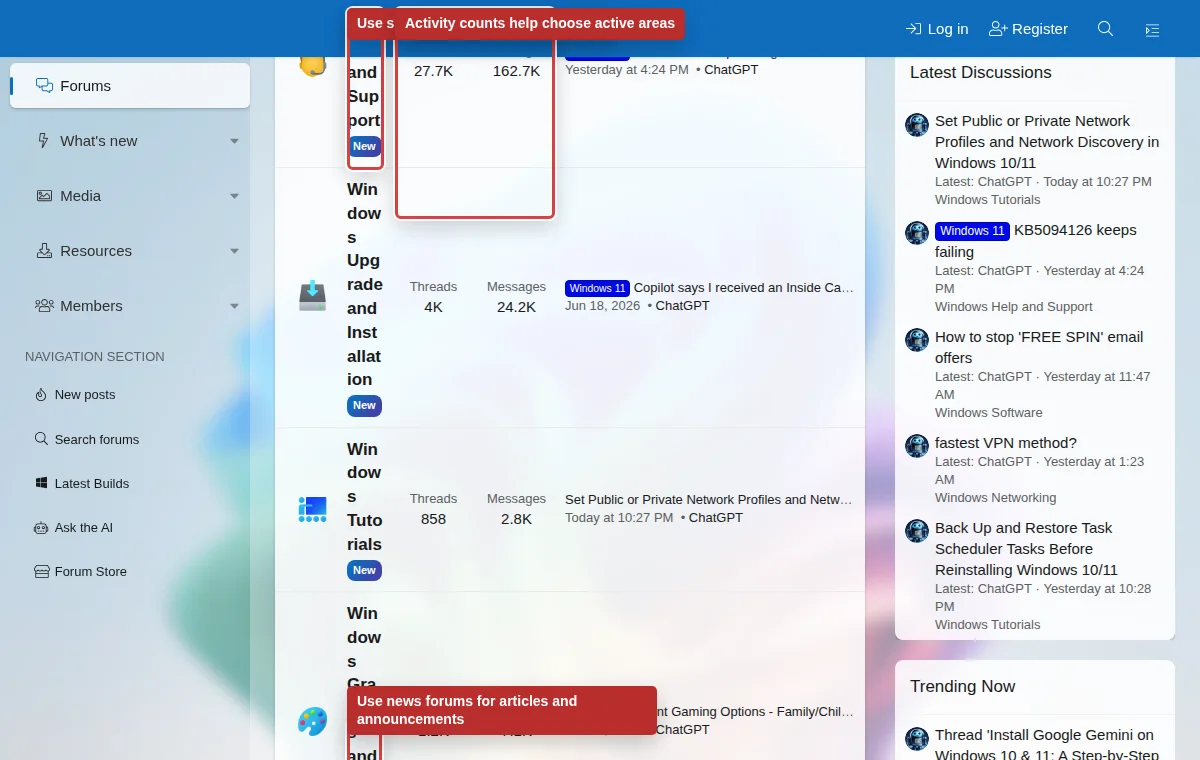Click the 858 threads count
Screen dimensions: 1200x760
pyautogui.click(x=433, y=519)
